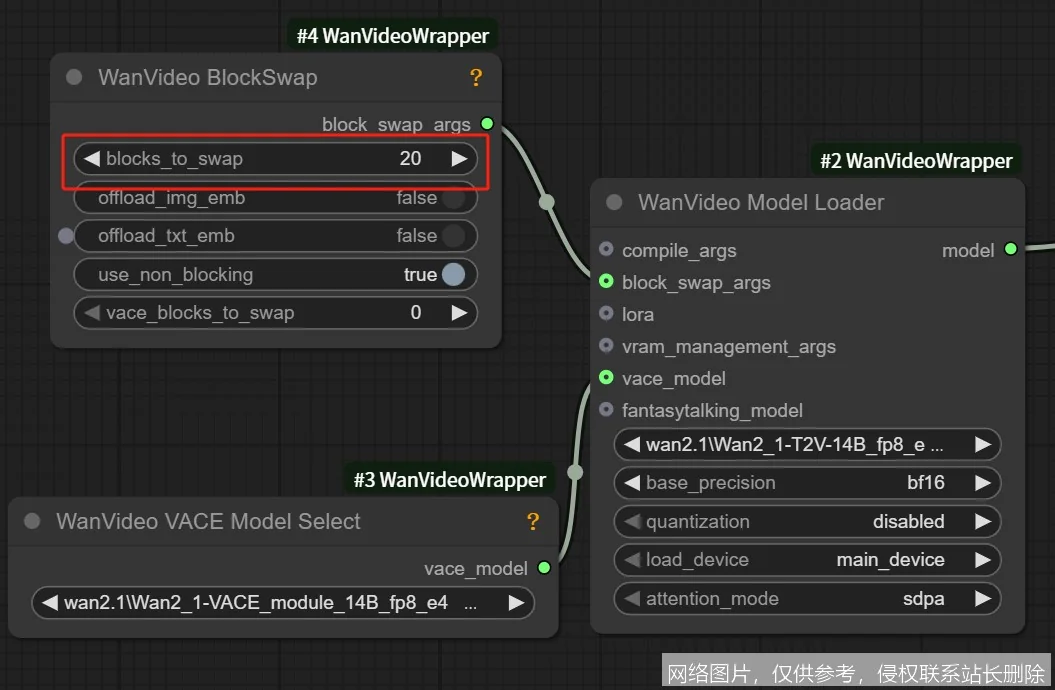This screenshot has height=690, width=1055.
Task: Collapse the WanVideo VACE Model Select node via its dot
Action: [32, 521]
